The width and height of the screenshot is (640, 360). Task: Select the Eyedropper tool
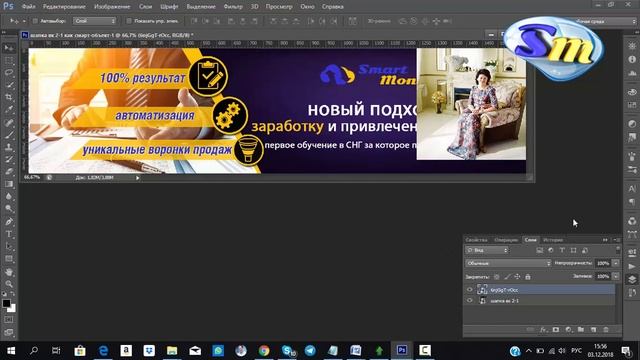9,109
